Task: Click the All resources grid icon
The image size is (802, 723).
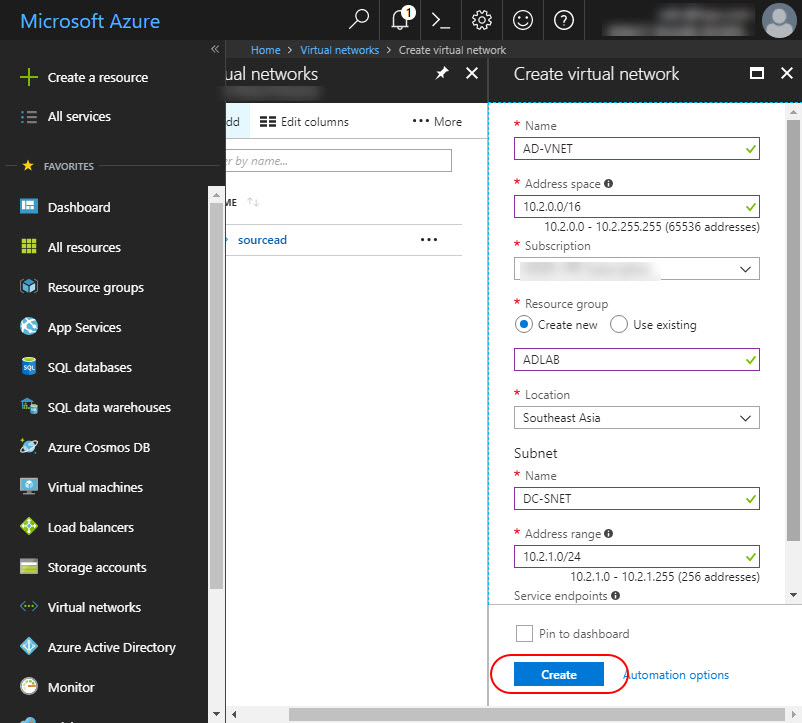Action: [x=29, y=246]
